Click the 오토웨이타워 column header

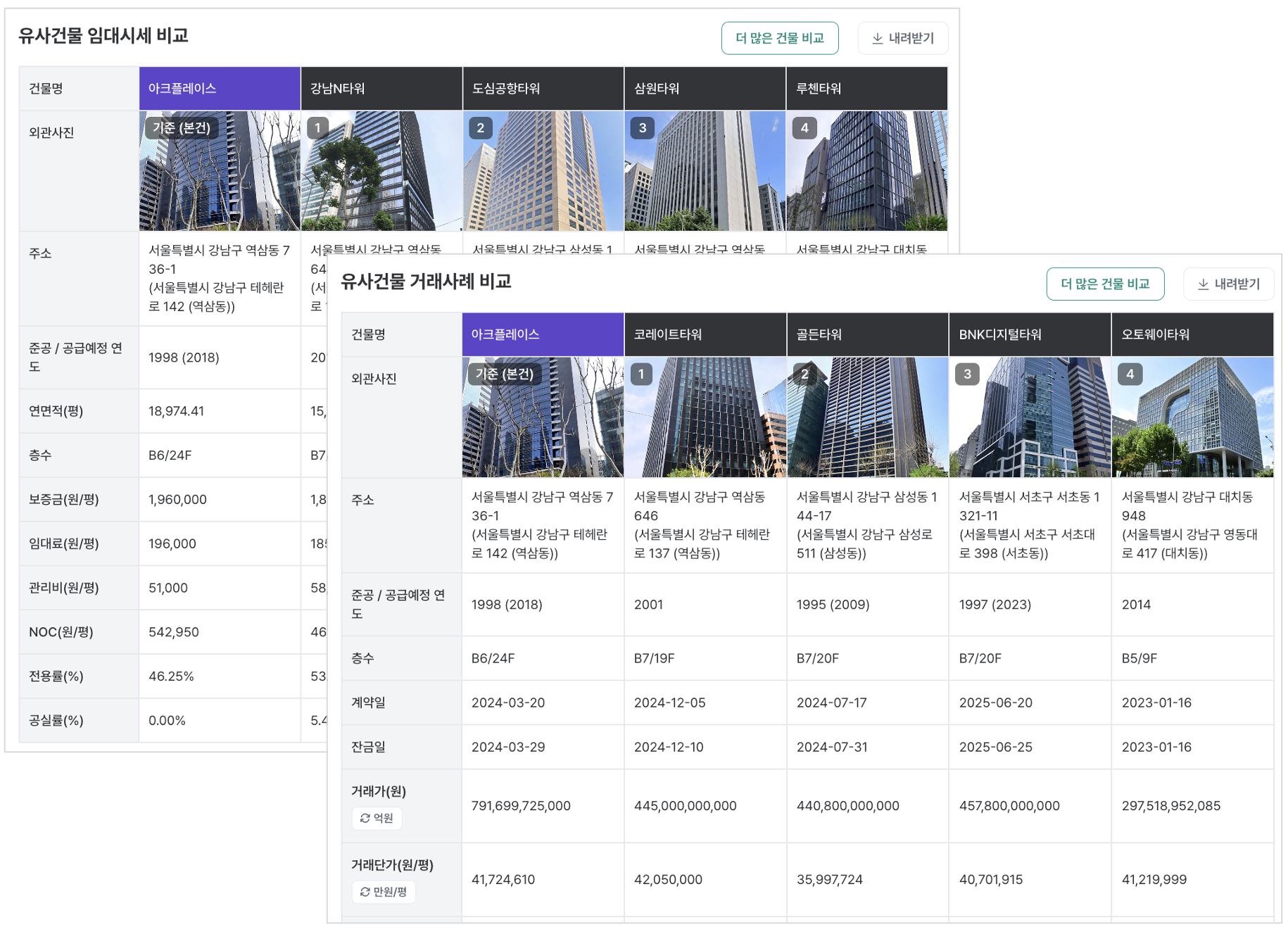click(x=1192, y=334)
